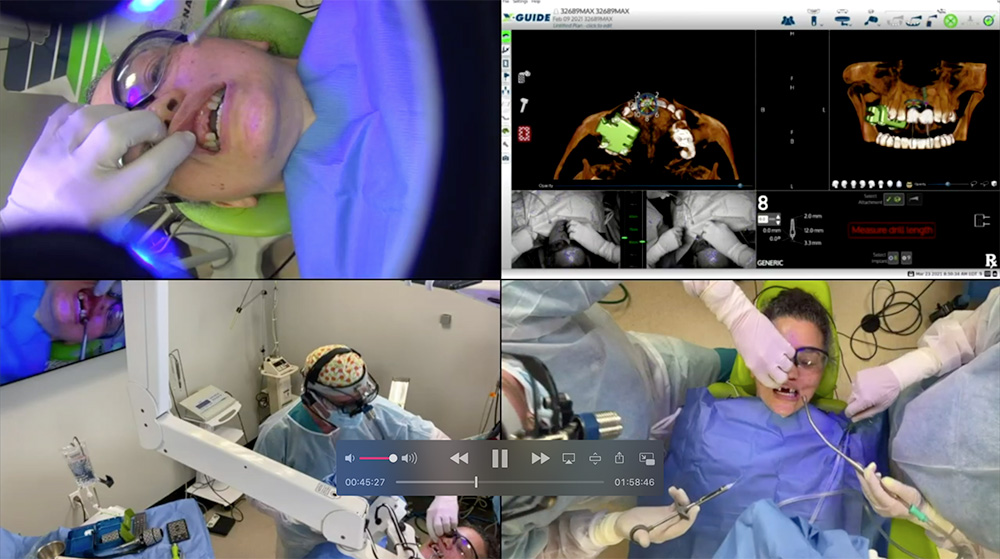Click the GENERIC implant label
The height and width of the screenshot is (559, 1000).
(770, 263)
